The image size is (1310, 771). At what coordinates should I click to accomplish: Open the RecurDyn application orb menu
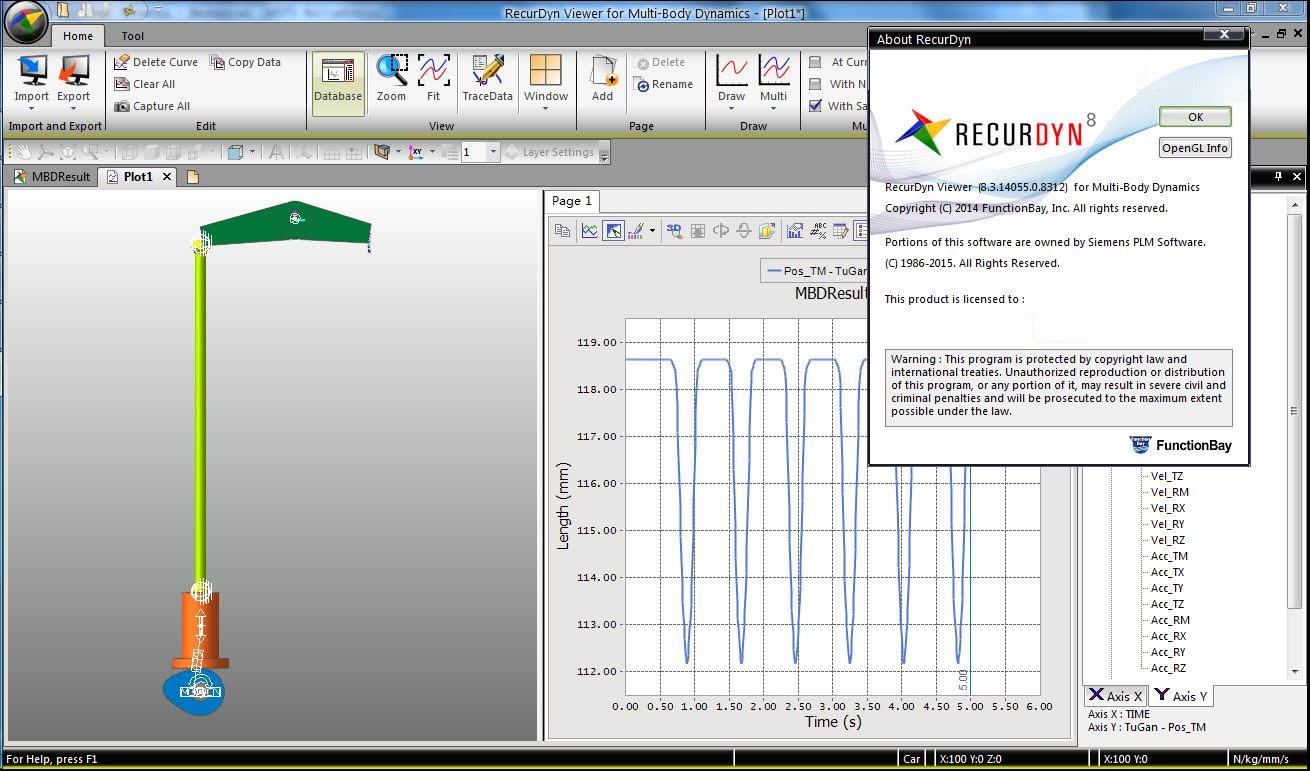(27, 22)
